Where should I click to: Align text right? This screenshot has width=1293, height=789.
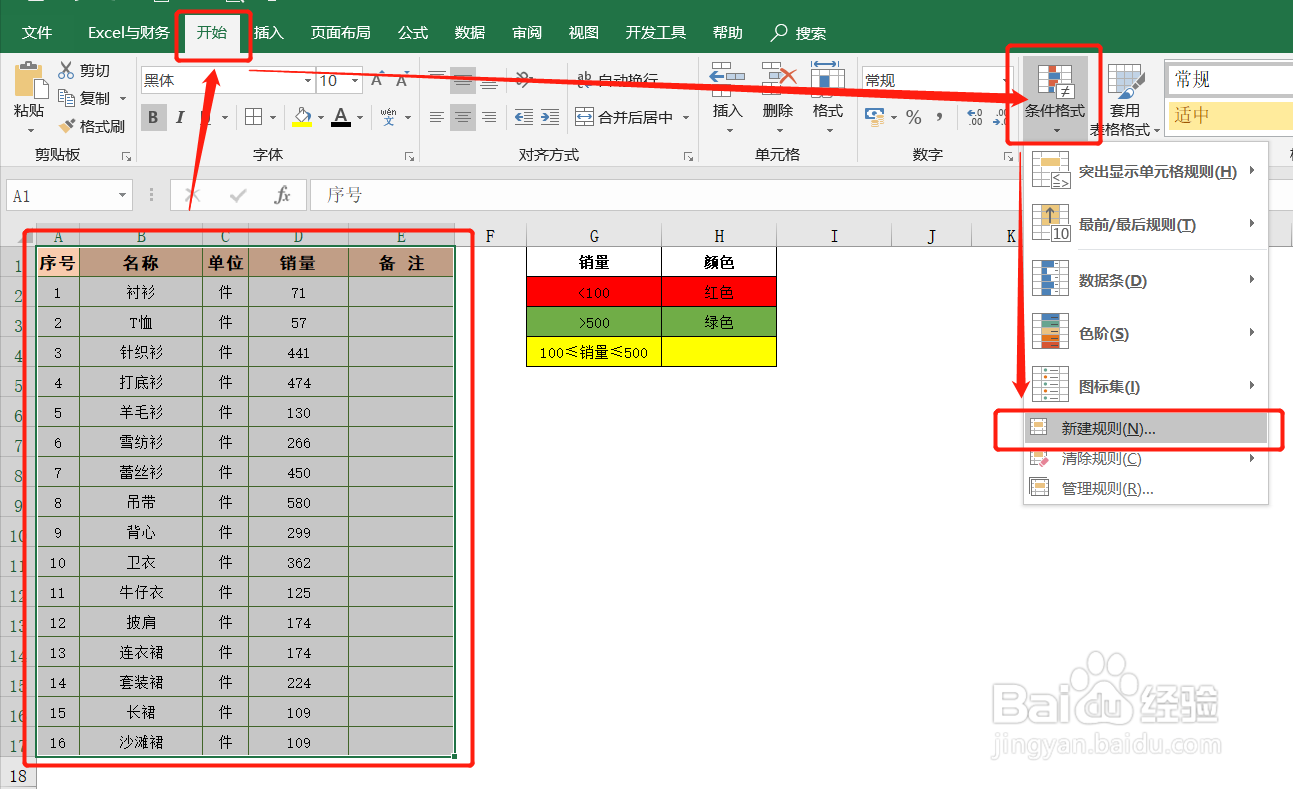488,117
